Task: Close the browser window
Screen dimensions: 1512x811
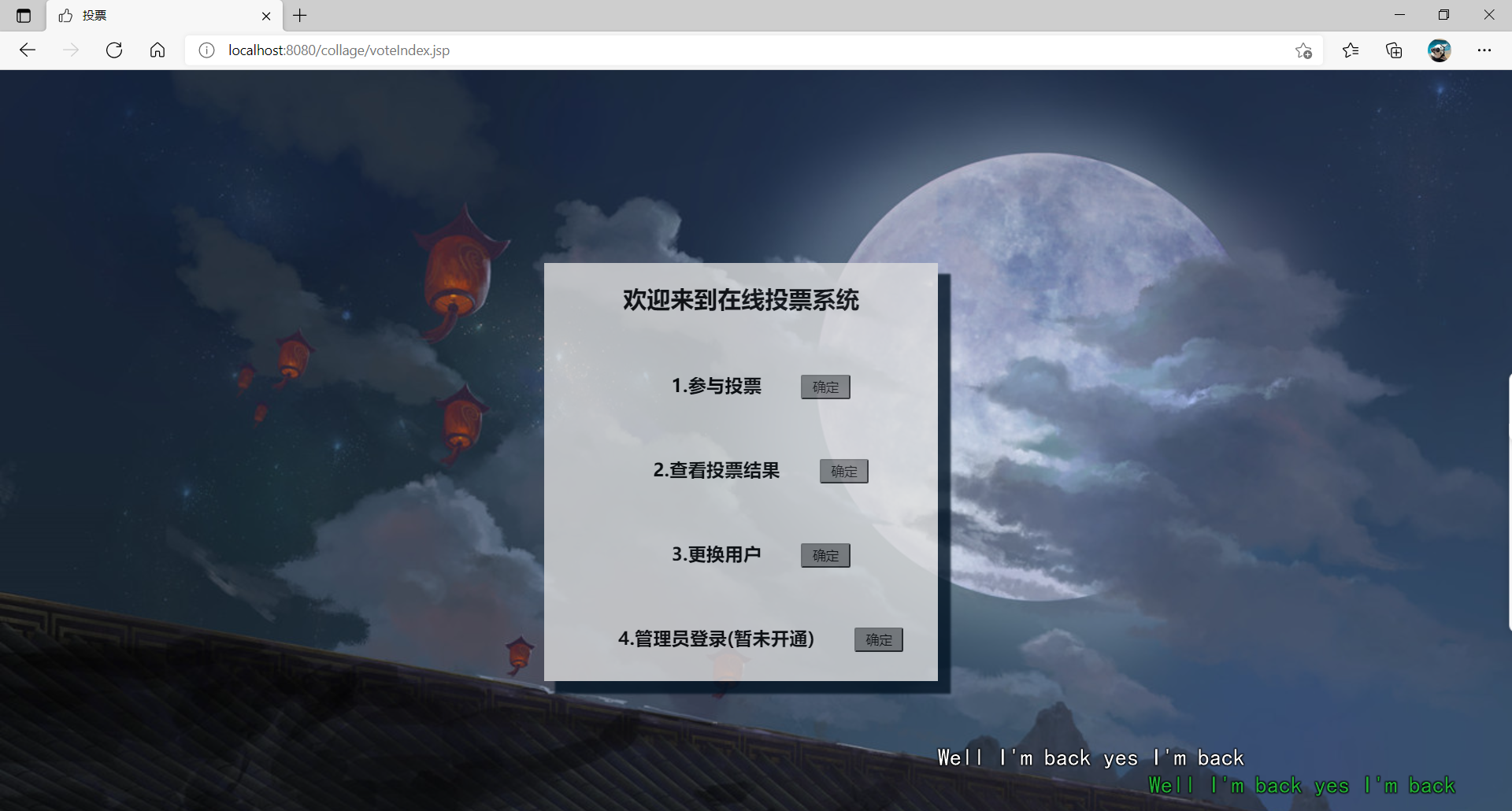Action: pos(1489,15)
